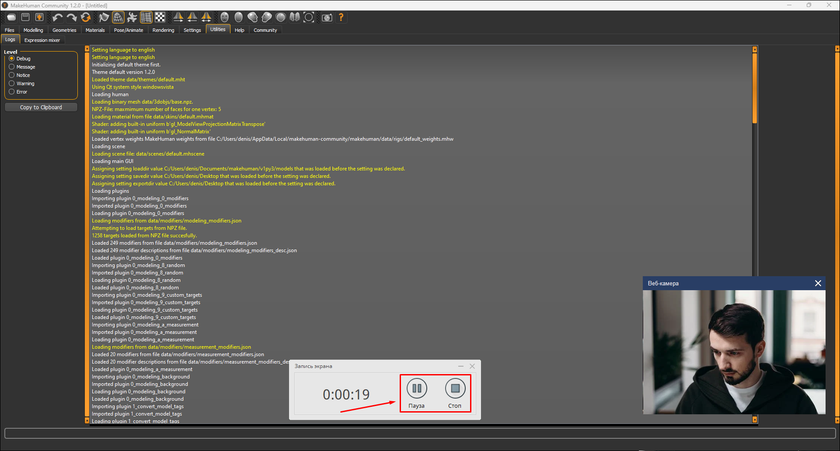The width and height of the screenshot is (840, 451).
Task: Click the log vertical scrollbar thumb
Action: [x=755, y=88]
